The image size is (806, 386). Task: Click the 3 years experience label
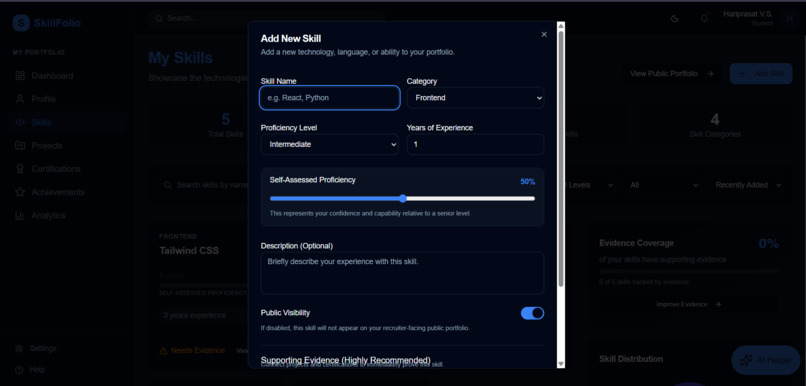coord(194,315)
